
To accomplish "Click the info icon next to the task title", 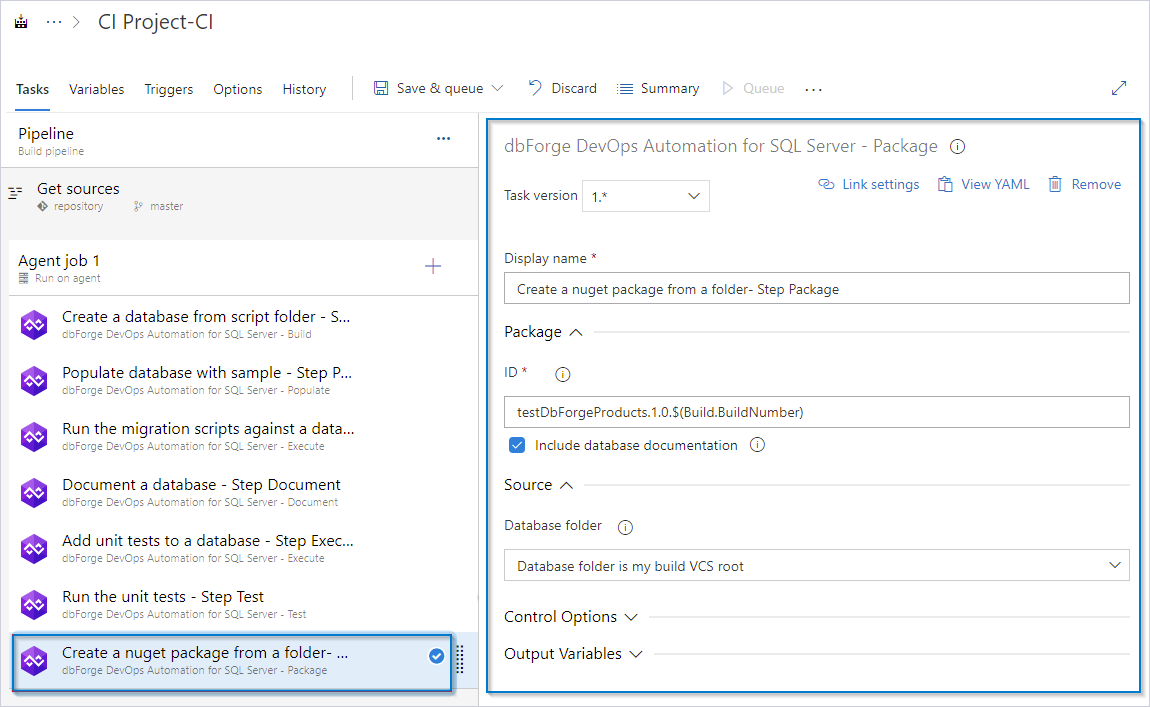I will 957,147.
